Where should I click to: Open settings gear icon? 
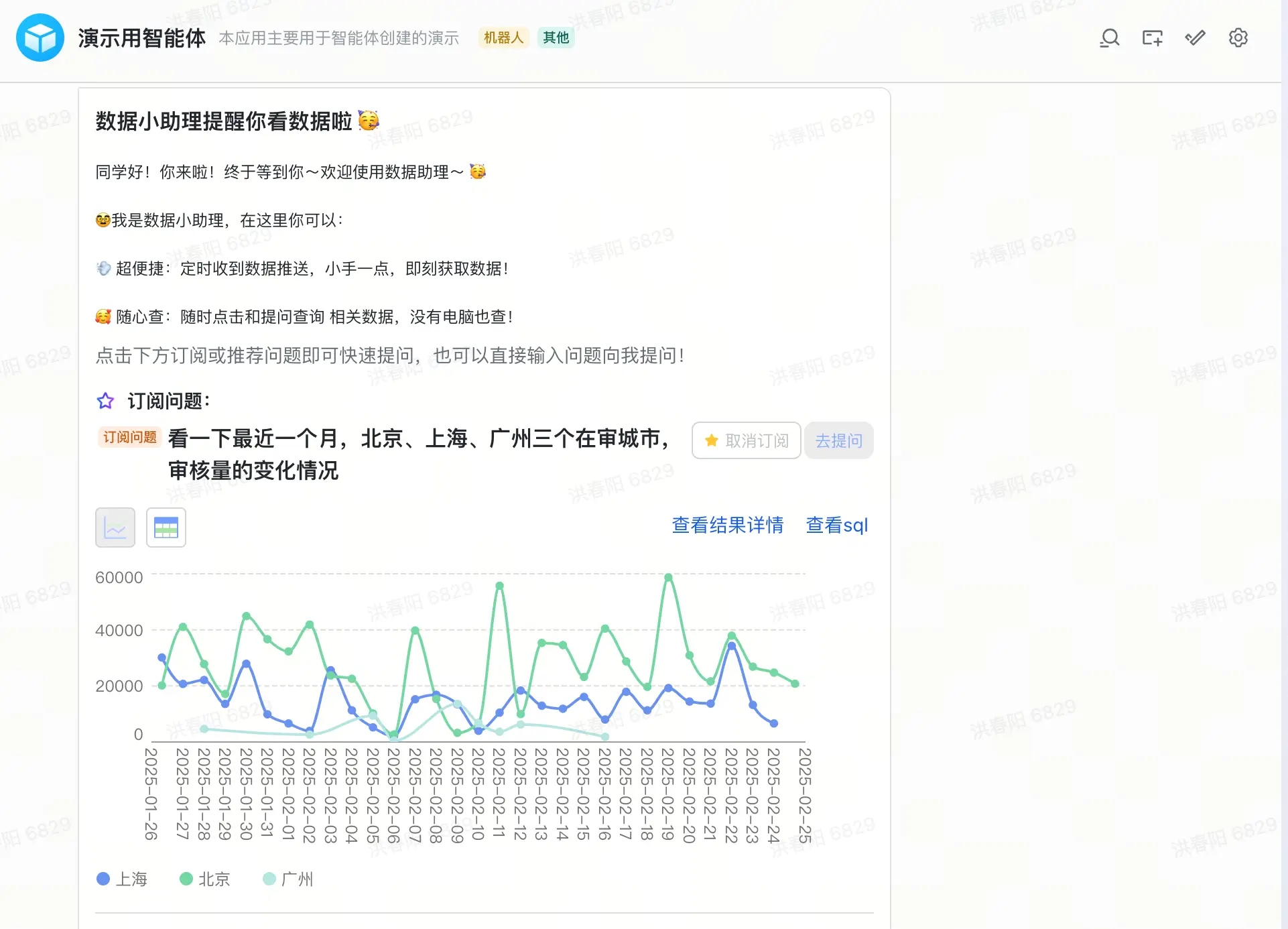click(1238, 38)
